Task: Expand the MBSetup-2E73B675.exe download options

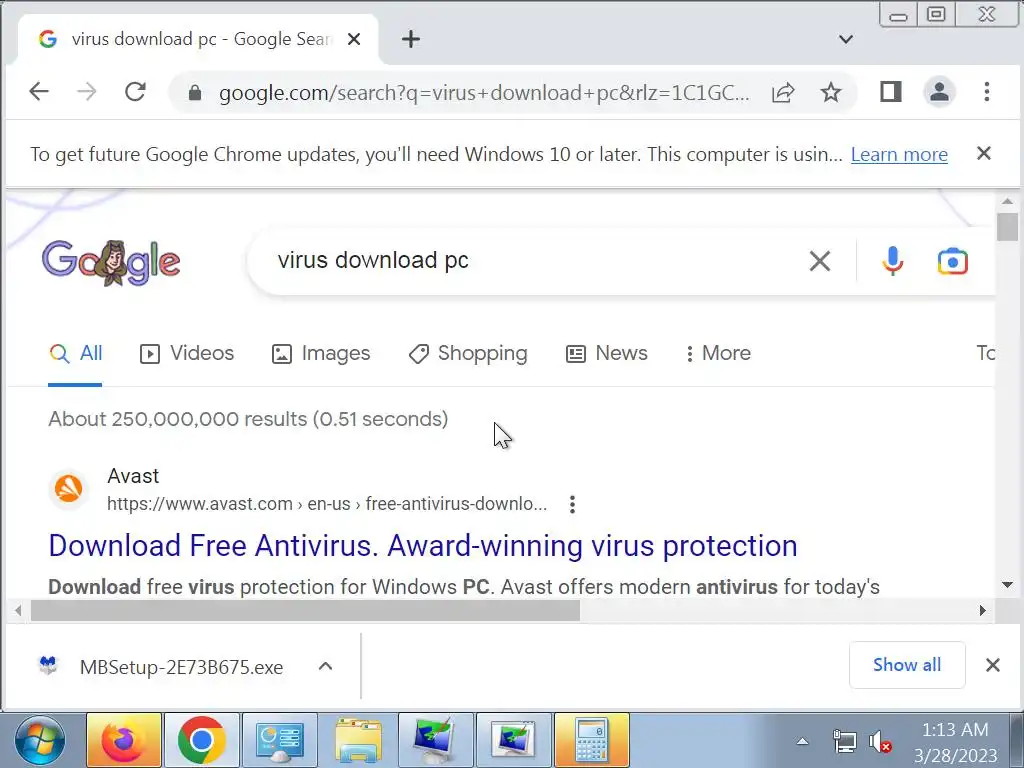Action: point(325,666)
